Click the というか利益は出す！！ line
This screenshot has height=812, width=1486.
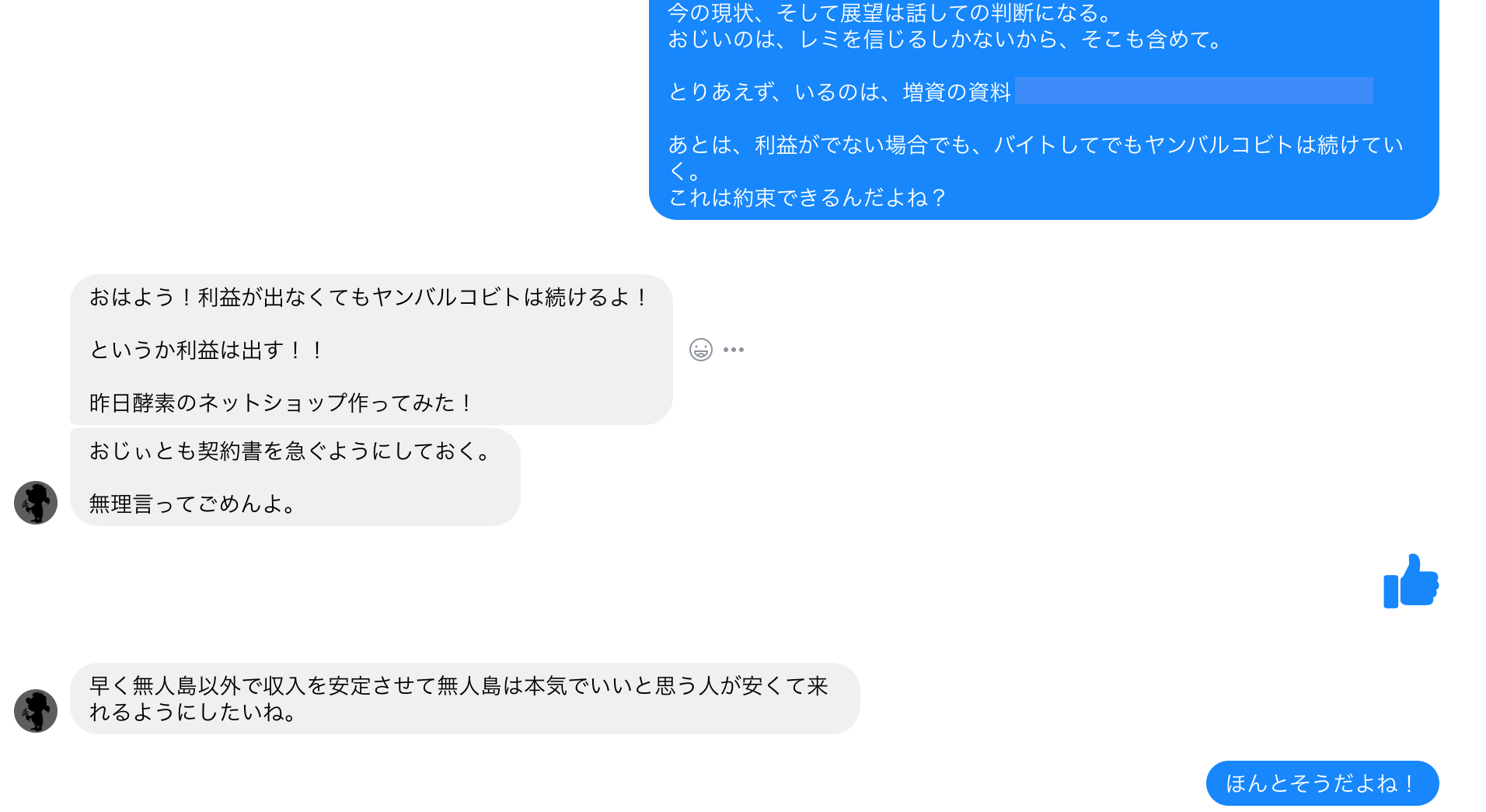tap(207, 350)
